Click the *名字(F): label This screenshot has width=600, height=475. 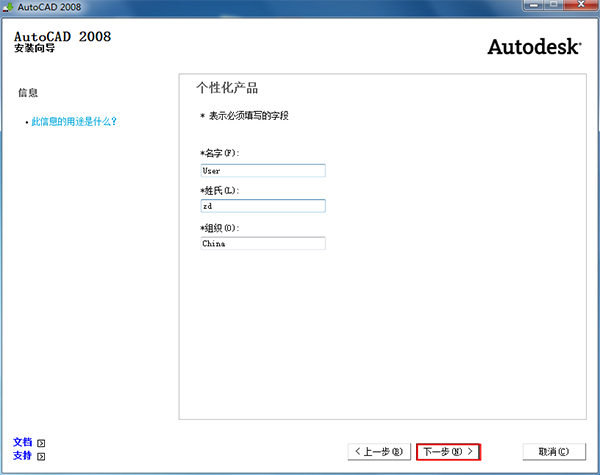point(220,153)
